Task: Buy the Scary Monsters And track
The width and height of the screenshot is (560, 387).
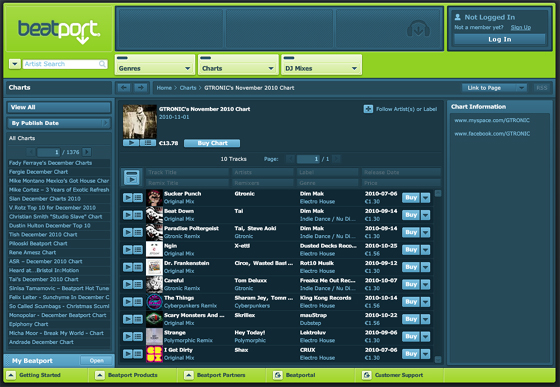Action: tap(411, 319)
